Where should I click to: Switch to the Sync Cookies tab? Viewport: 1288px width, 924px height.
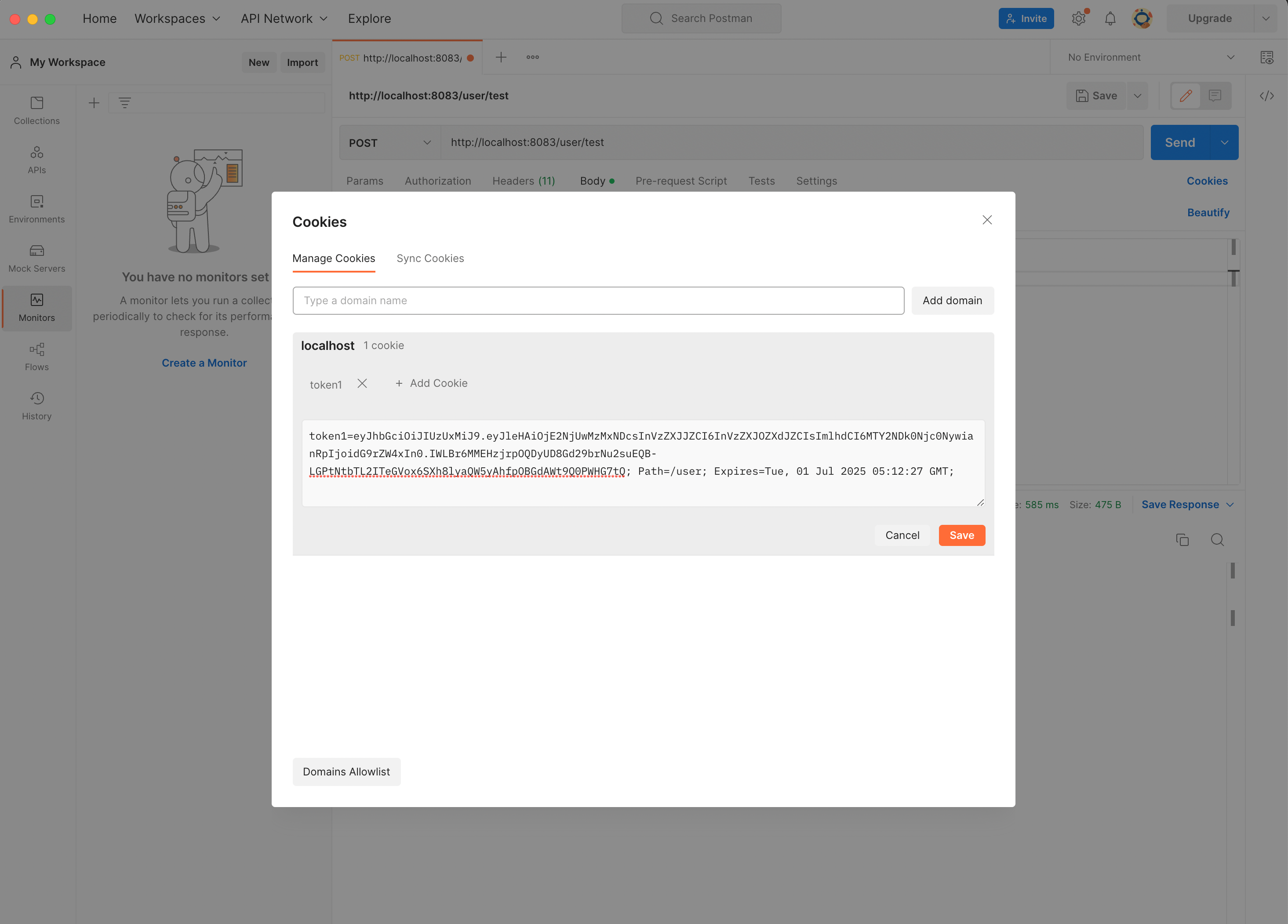430,258
